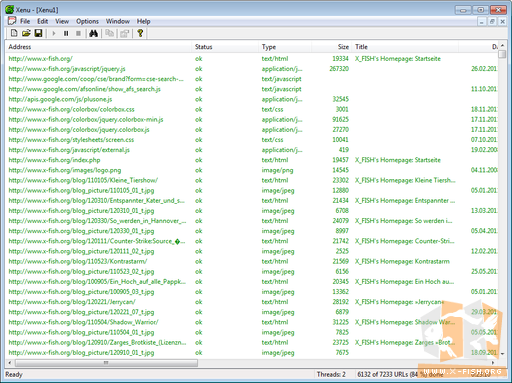Click title 'X_FISH's Homepage: Kontrastarm'
This screenshot has height=383, width=512.
coord(402,261)
